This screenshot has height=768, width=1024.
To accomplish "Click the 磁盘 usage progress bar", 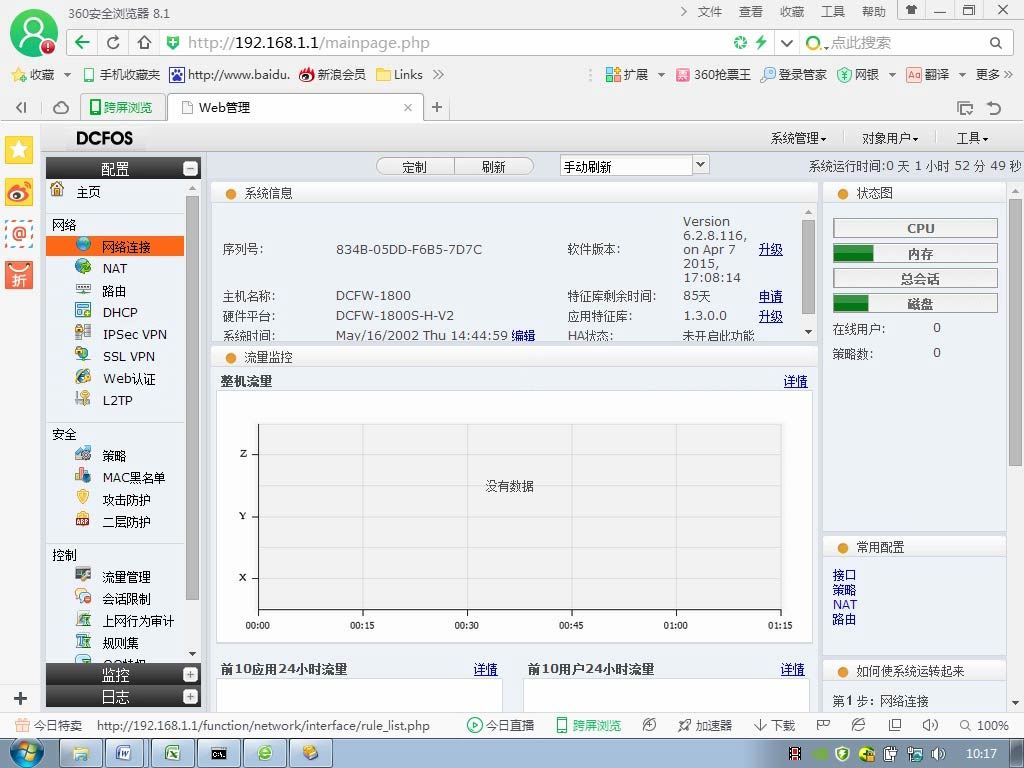I will (x=915, y=303).
